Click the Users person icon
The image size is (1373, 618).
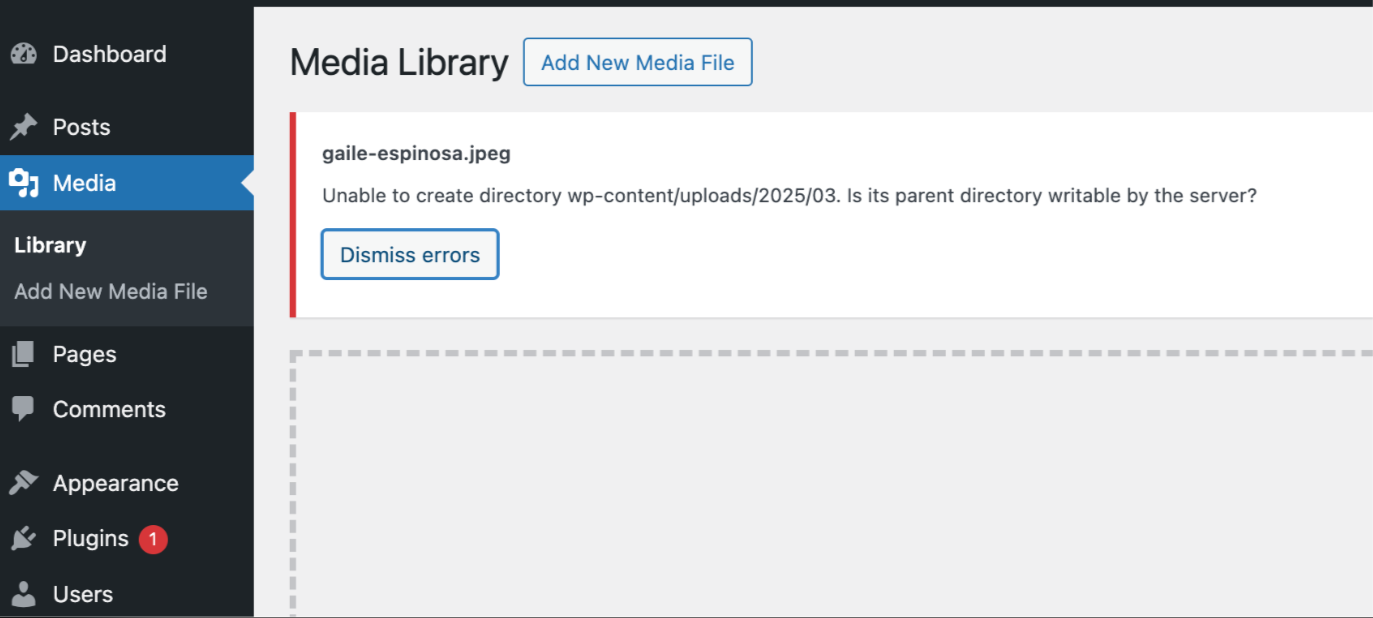[23, 594]
